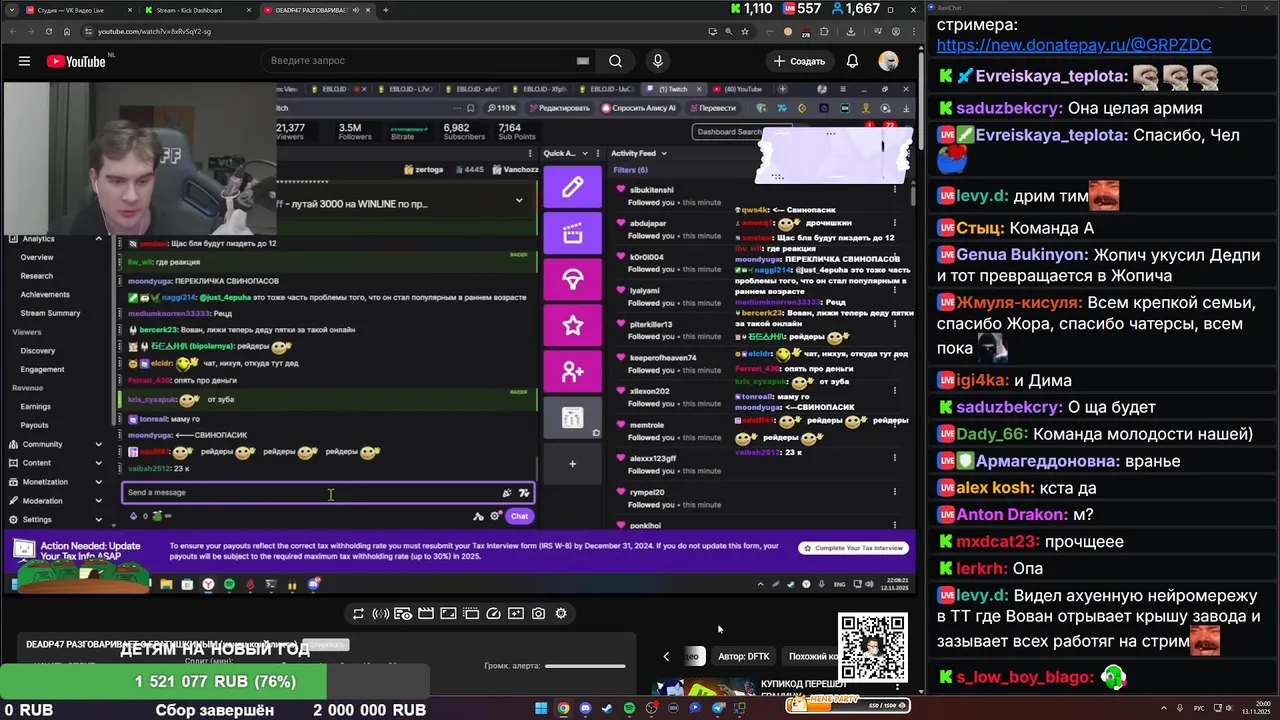Open Earnings under Revenue
1280x720 pixels.
pos(36,406)
